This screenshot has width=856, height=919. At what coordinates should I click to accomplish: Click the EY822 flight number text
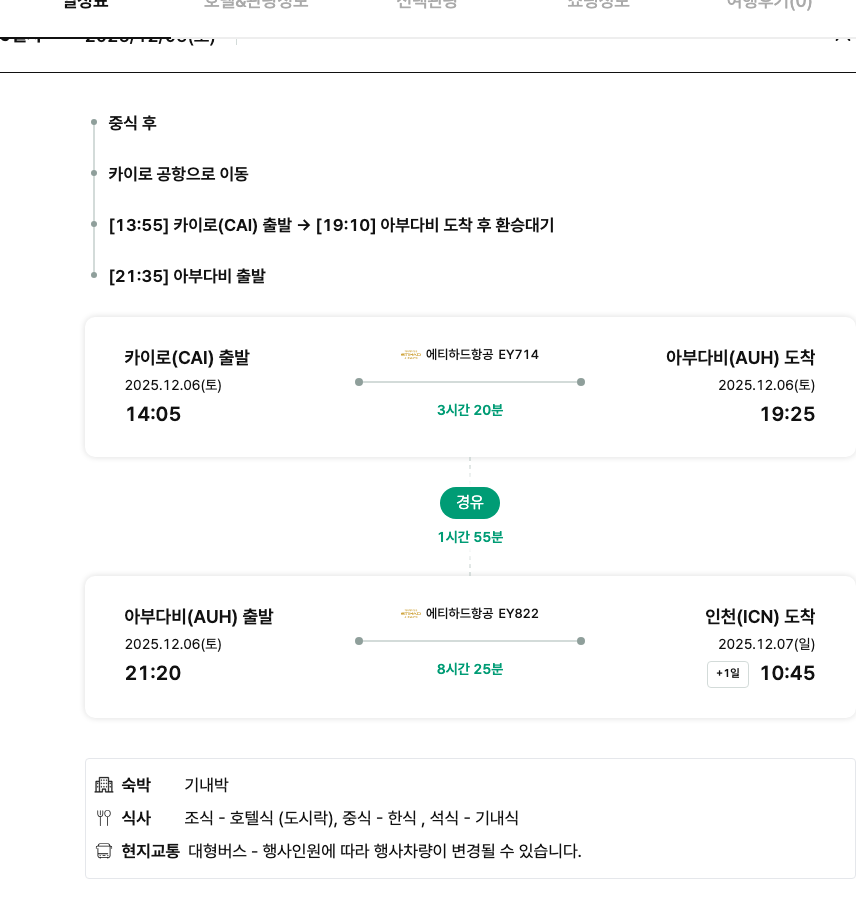[x=518, y=613]
